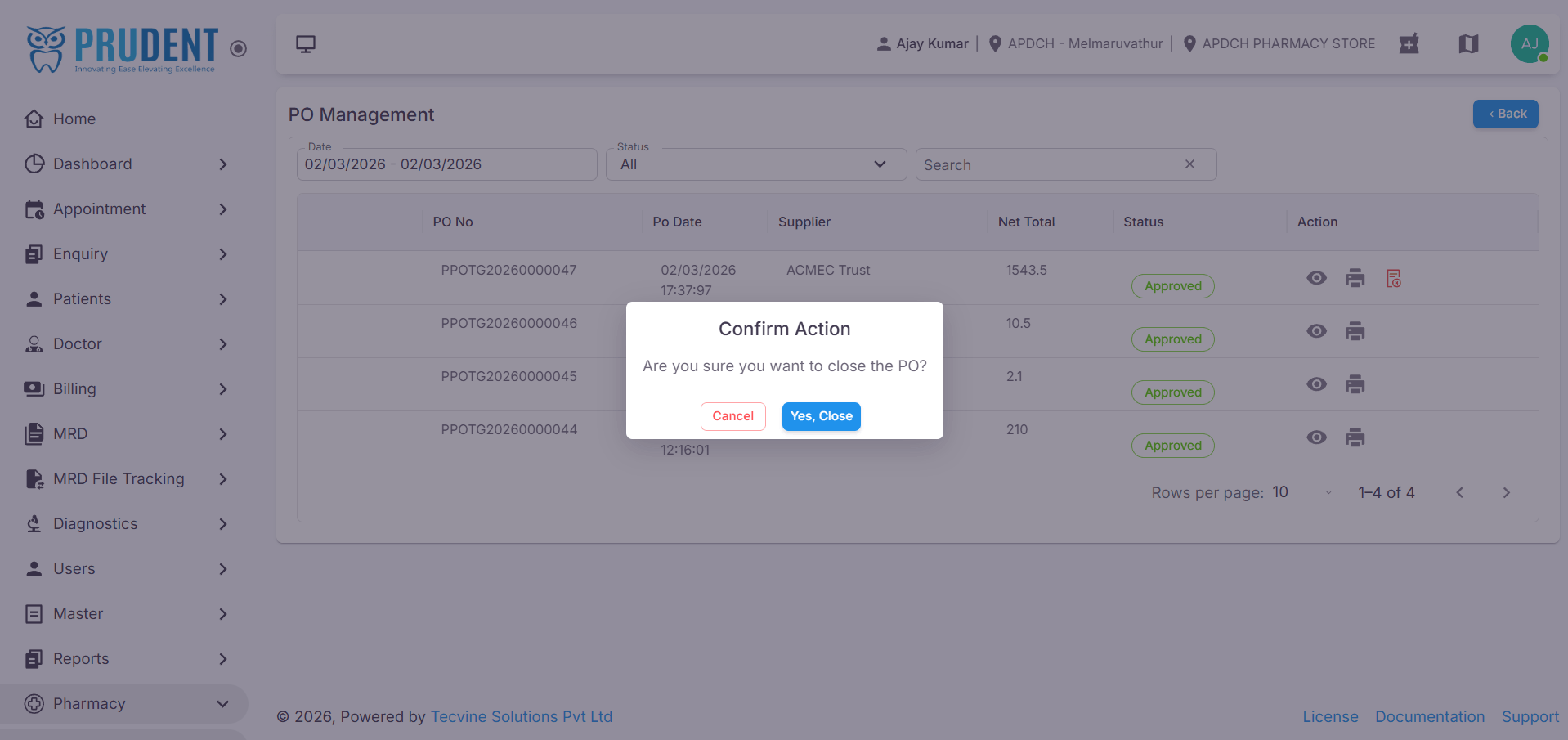Open the Status All dropdown
Screen dimensions: 1568x740
point(756,164)
